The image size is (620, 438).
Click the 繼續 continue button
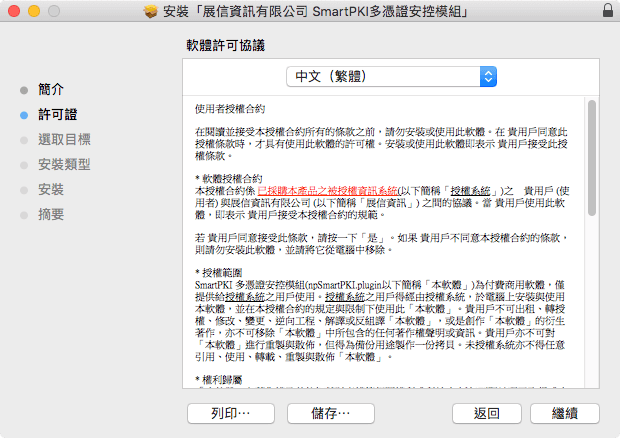565,413
